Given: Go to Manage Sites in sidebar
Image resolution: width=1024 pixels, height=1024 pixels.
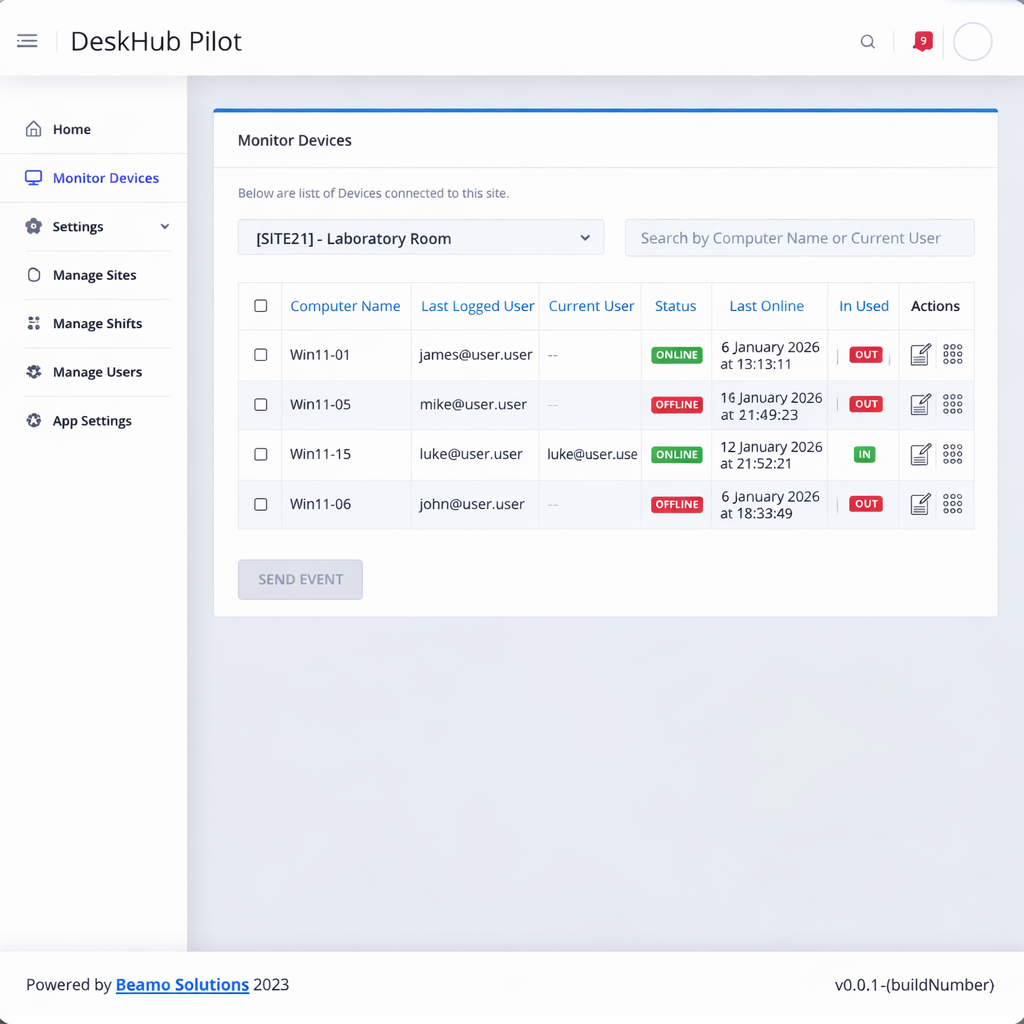Looking at the screenshot, I should [x=94, y=275].
